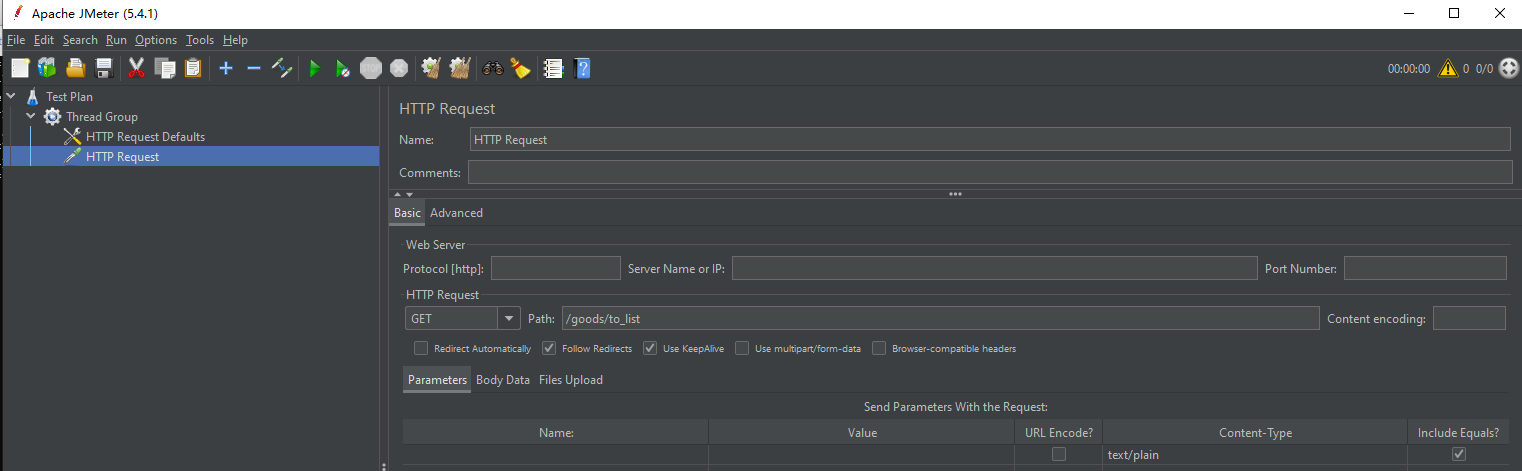Screen dimensions: 1522x471
Task: Switch to the Advanced tab
Action: pos(456,213)
